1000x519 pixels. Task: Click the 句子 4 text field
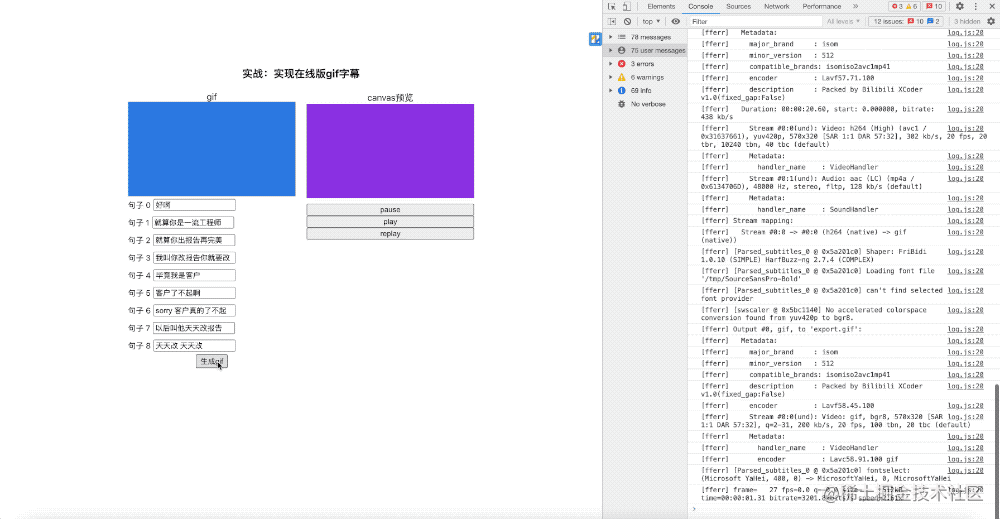(x=194, y=275)
